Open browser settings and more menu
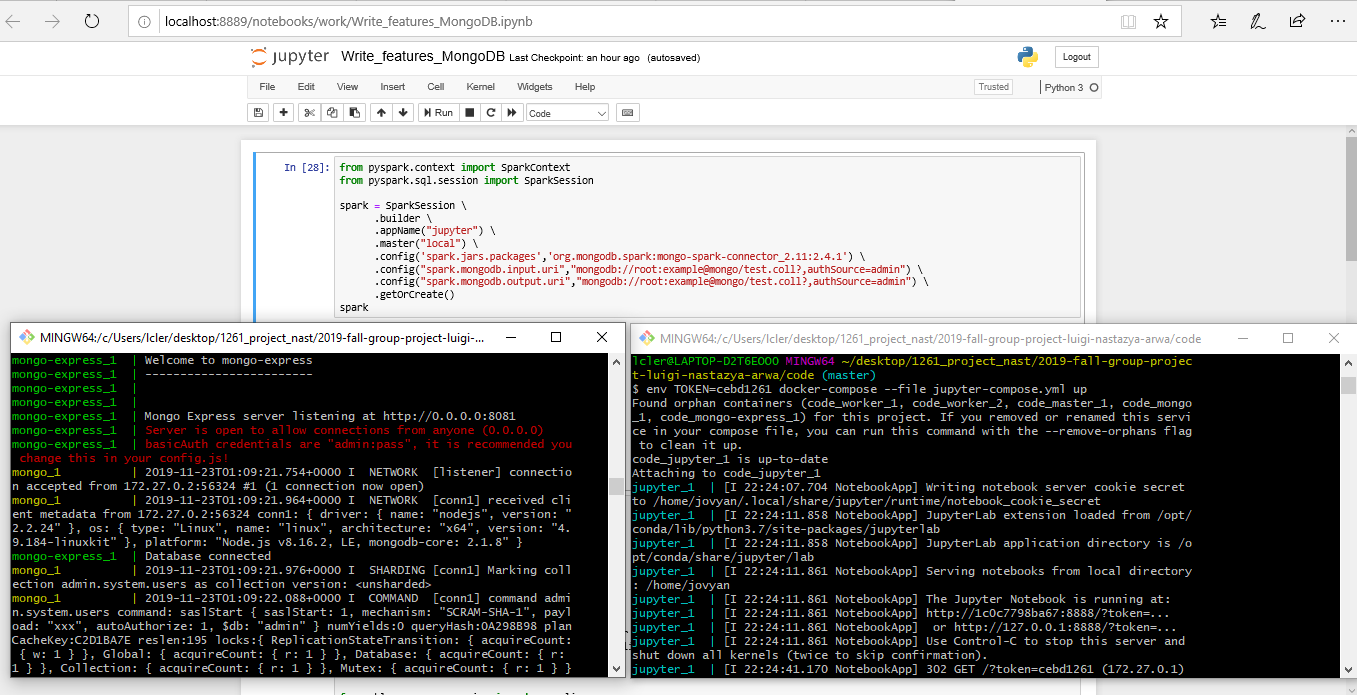 (1336, 21)
